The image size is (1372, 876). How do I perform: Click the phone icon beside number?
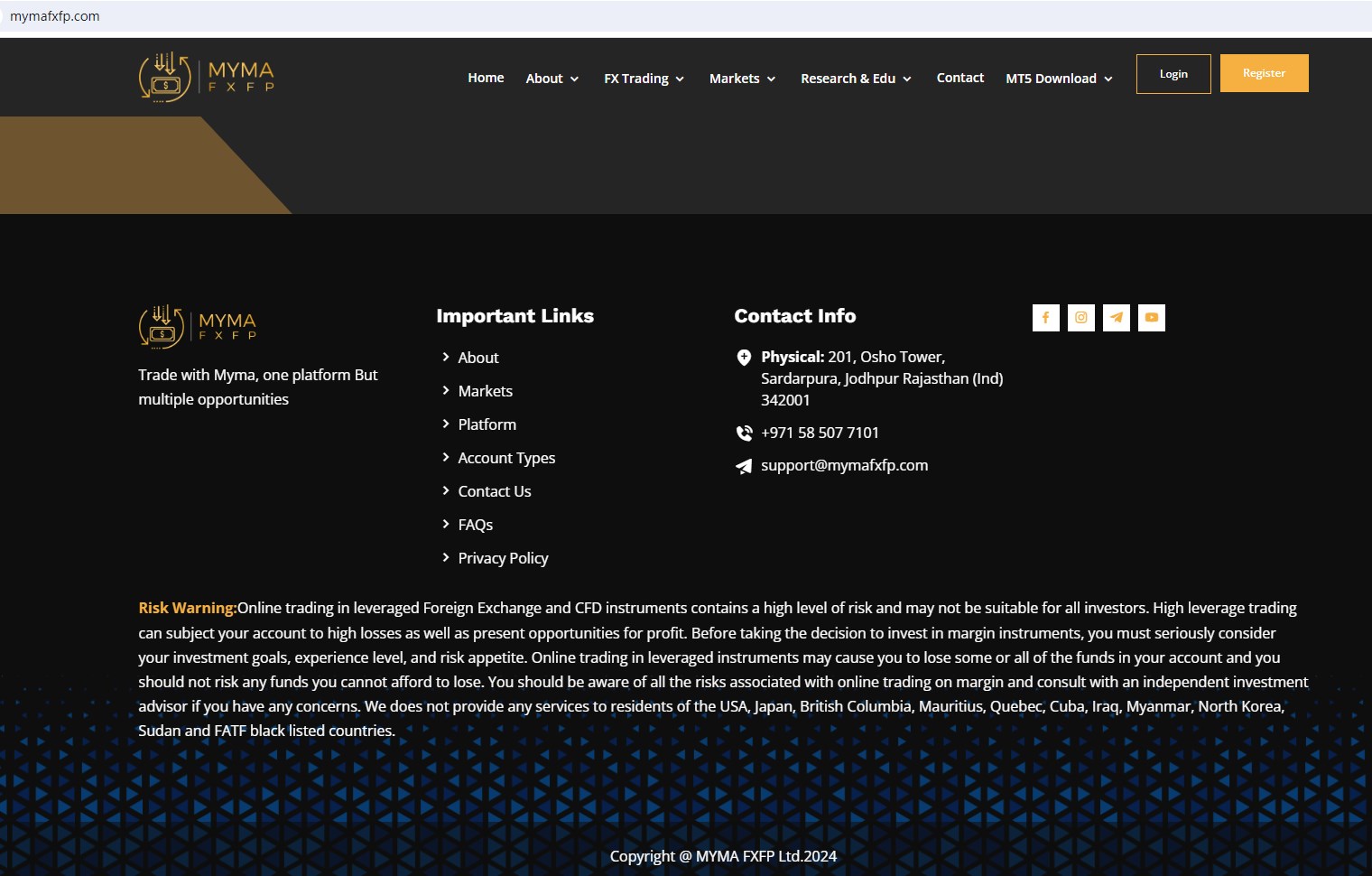pyautogui.click(x=744, y=433)
